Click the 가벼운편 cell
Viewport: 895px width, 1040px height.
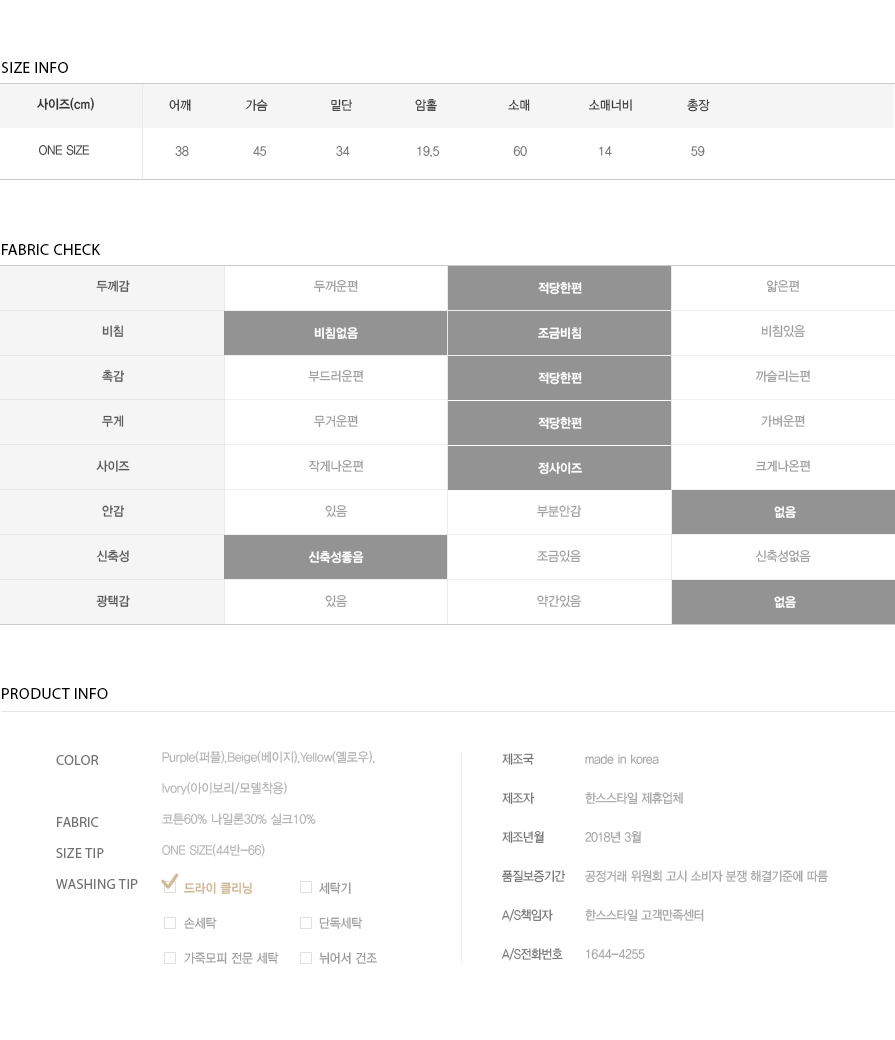click(783, 421)
